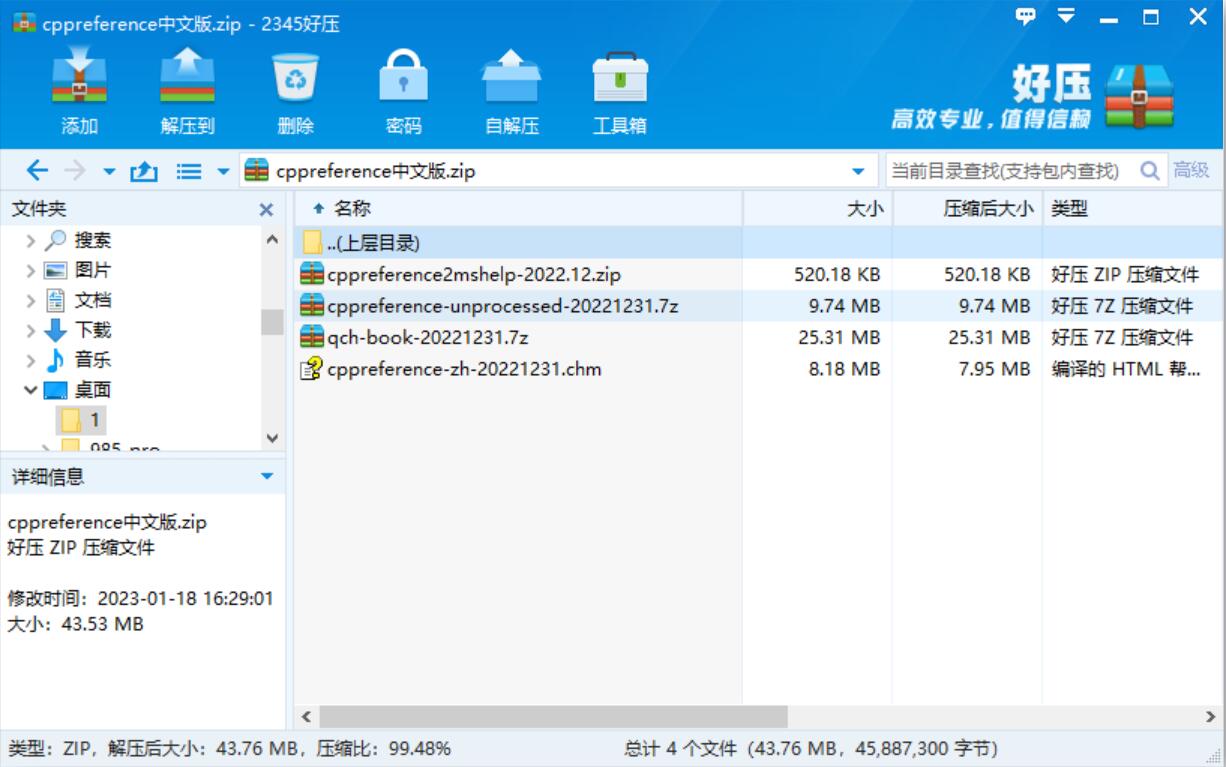Click the cppreference-unprocessed archive icon
Viewport: 1226px width, 767px height.
click(x=311, y=306)
